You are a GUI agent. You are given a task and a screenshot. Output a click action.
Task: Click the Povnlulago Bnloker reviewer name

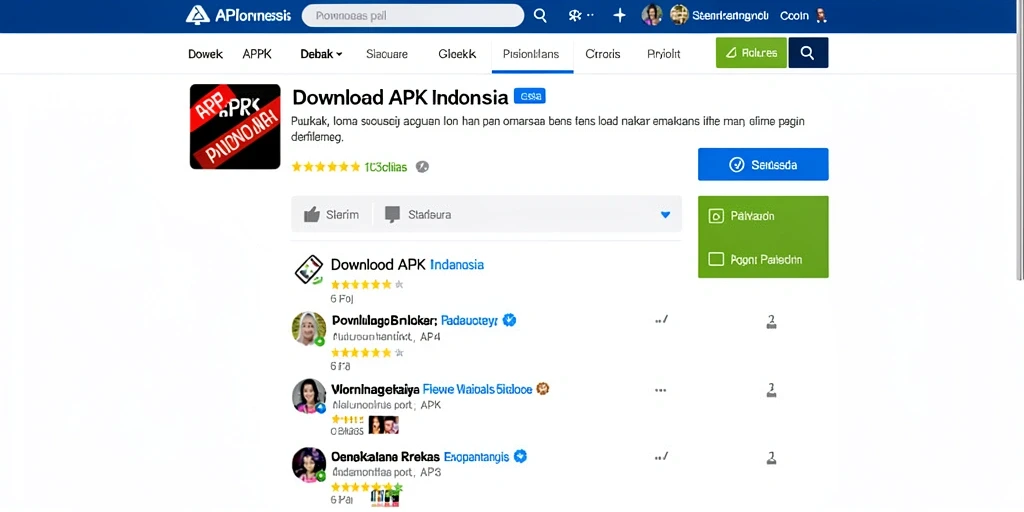385,320
